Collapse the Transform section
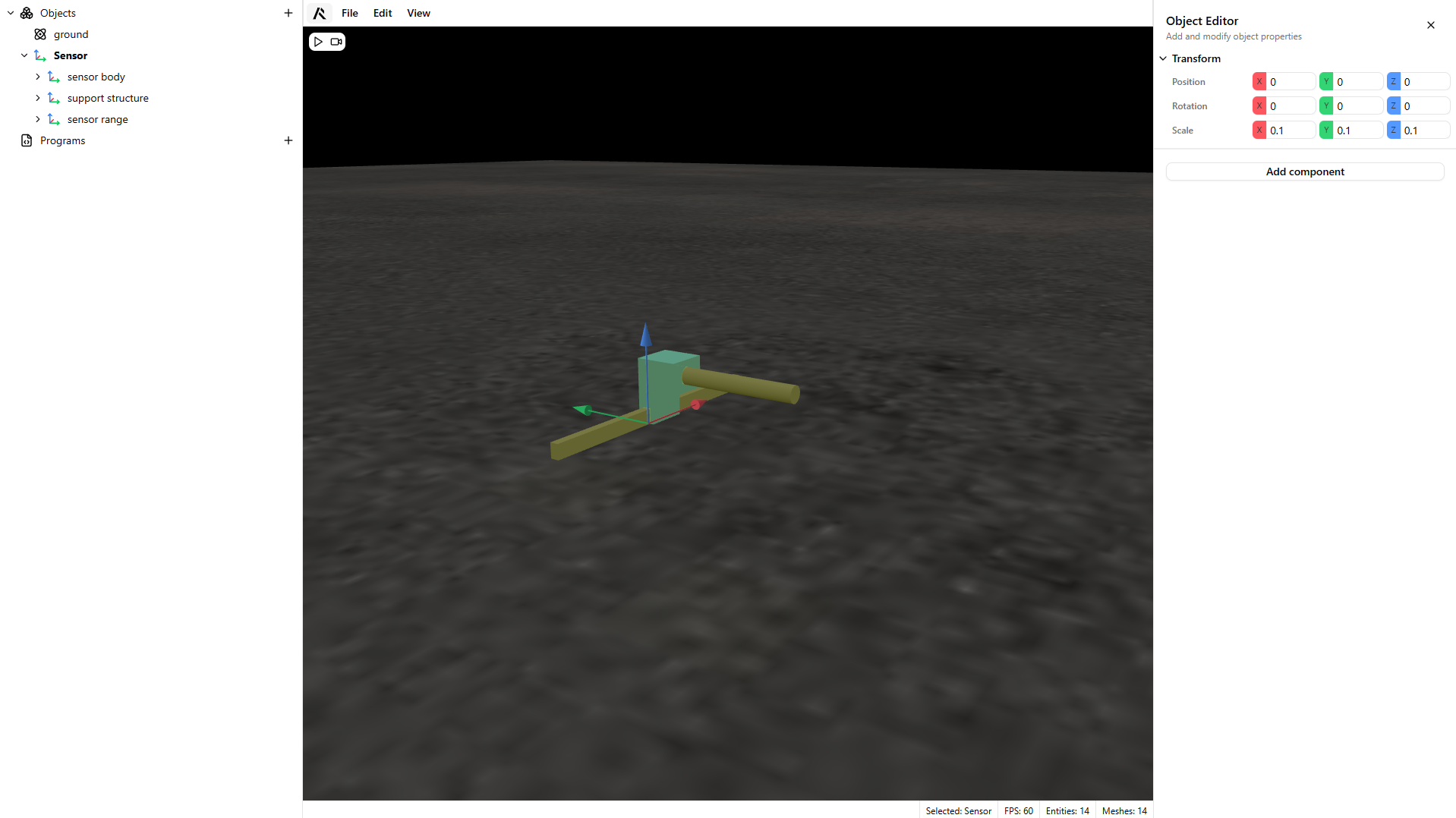This screenshot has height=818, width=1456. pyautogui.click(x=1163, y=58)
